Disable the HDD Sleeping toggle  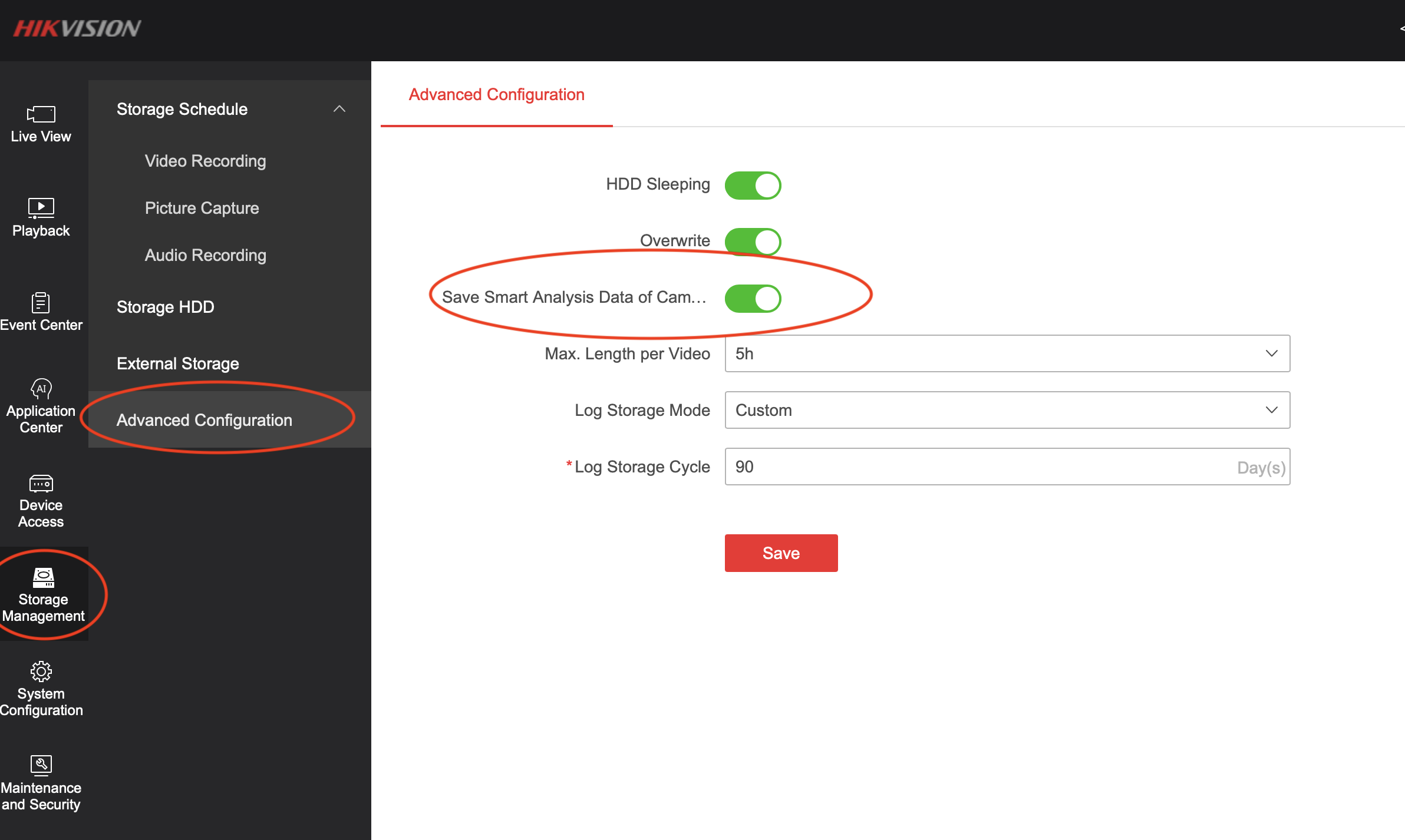tap(753, 185)
